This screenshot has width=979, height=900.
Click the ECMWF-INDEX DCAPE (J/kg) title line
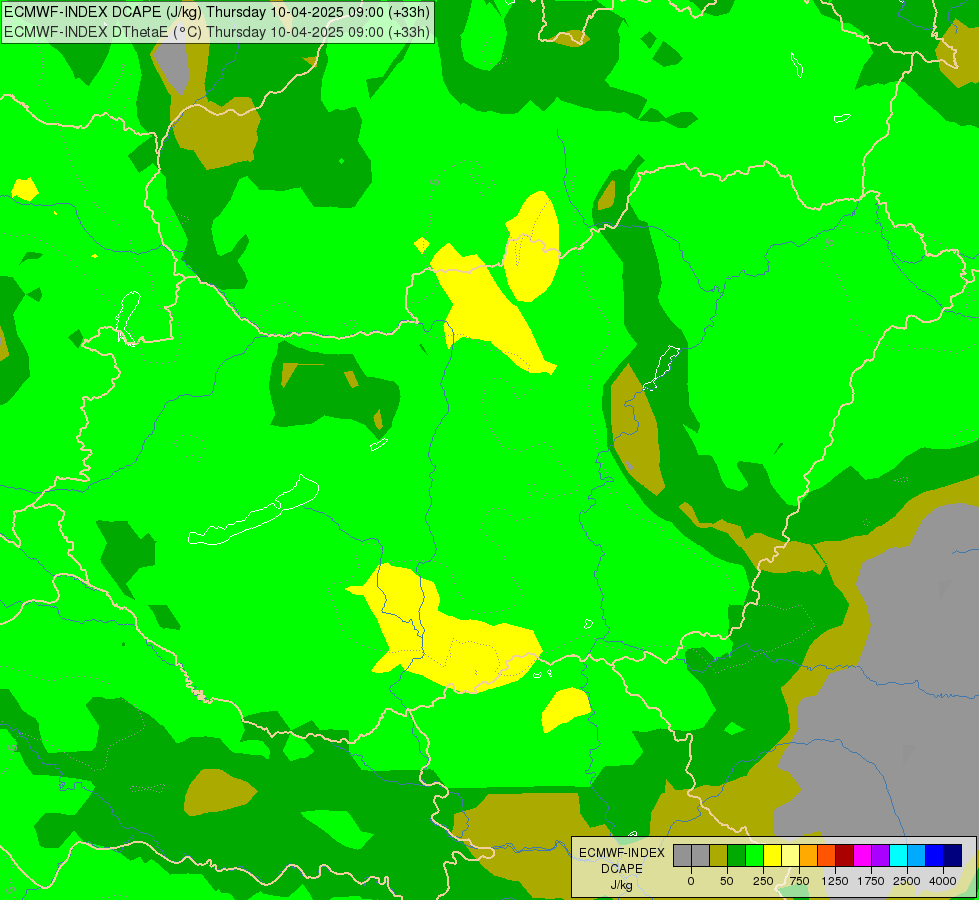(x=217, y=12)
